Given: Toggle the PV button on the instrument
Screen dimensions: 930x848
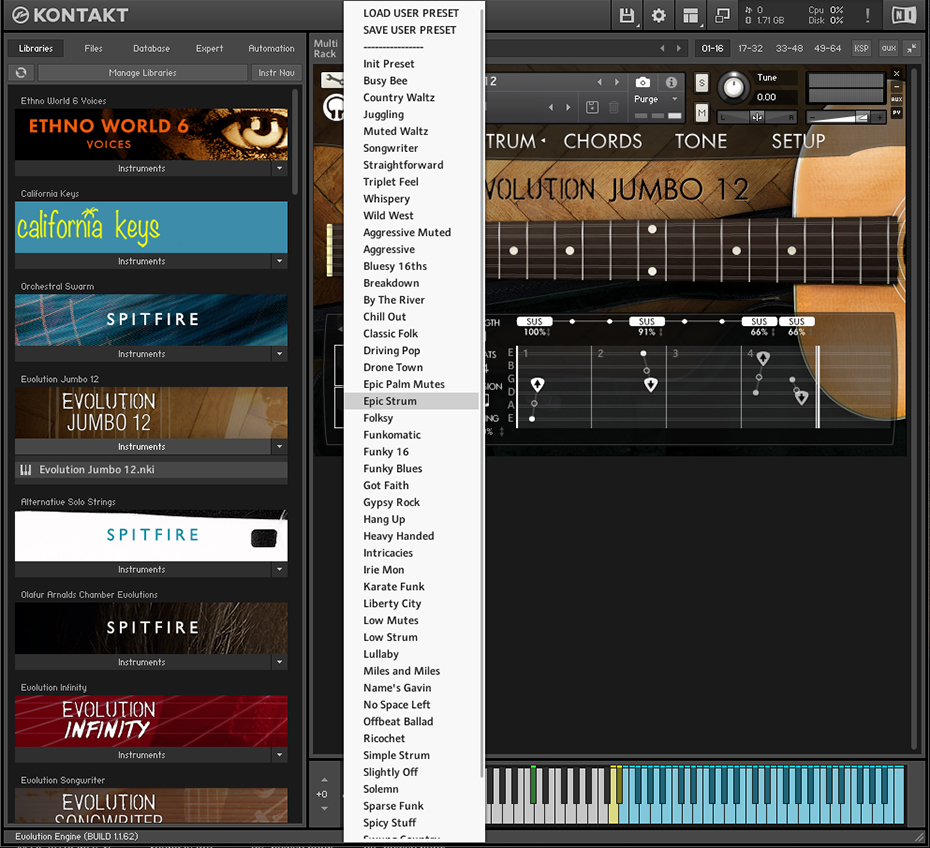Looking at the screenshot, I should (x=896, y=112).
